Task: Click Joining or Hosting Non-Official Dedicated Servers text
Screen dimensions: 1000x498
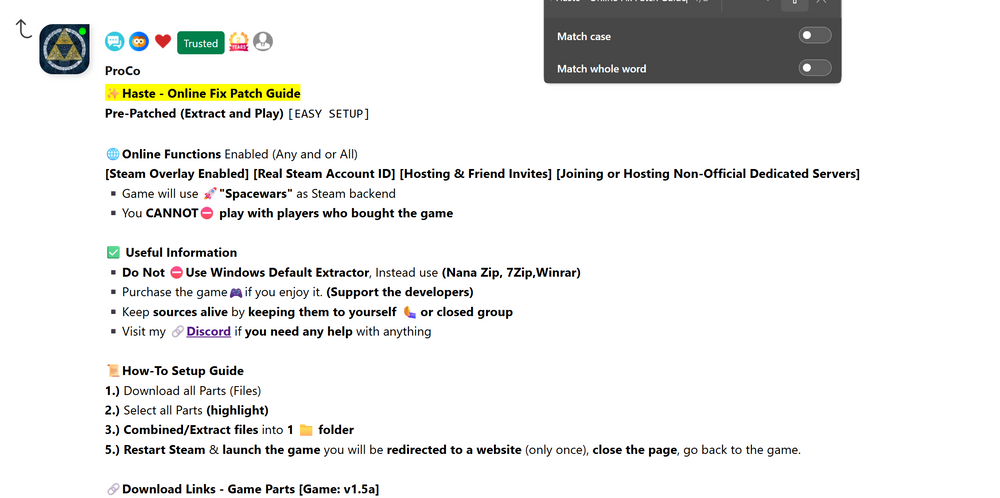Action: pyautogui.click(x=708, y=173)
